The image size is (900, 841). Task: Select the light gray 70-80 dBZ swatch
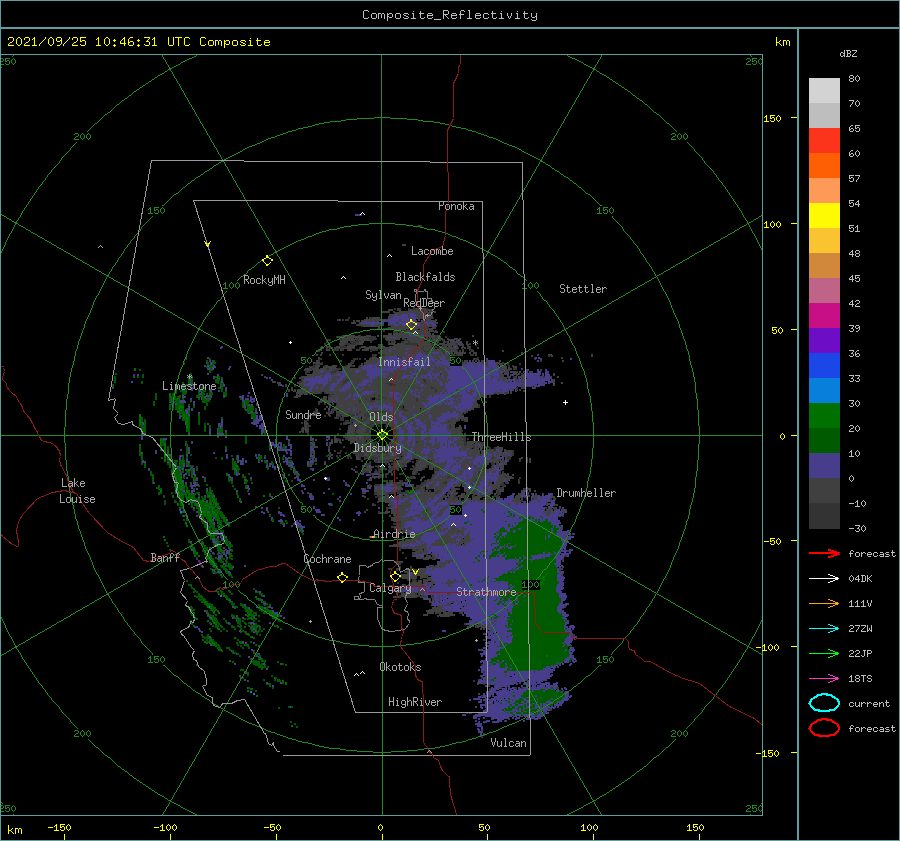(824, 91)
